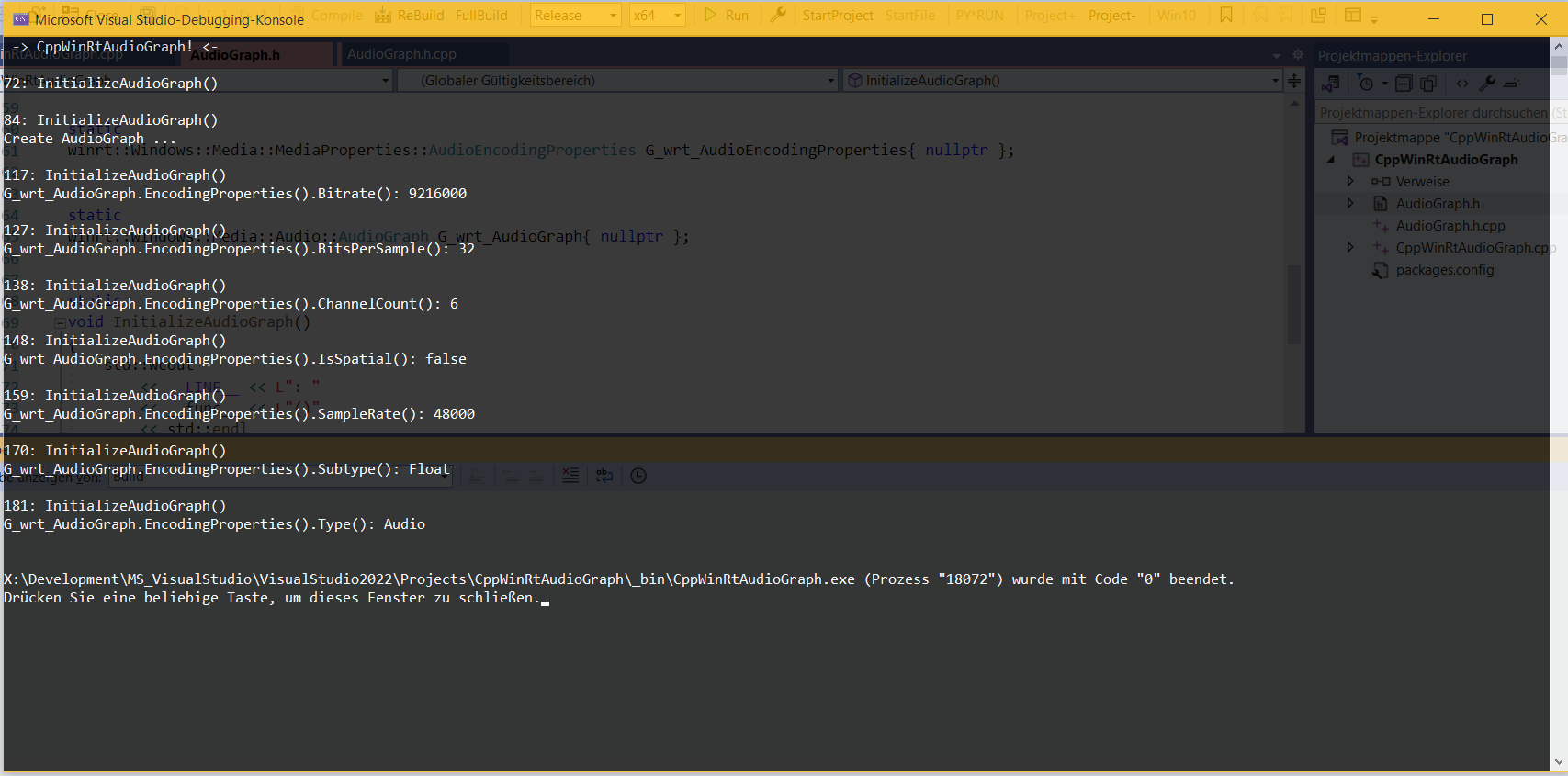
Task: Click the console window title bar icon
Action: [20, 19]
